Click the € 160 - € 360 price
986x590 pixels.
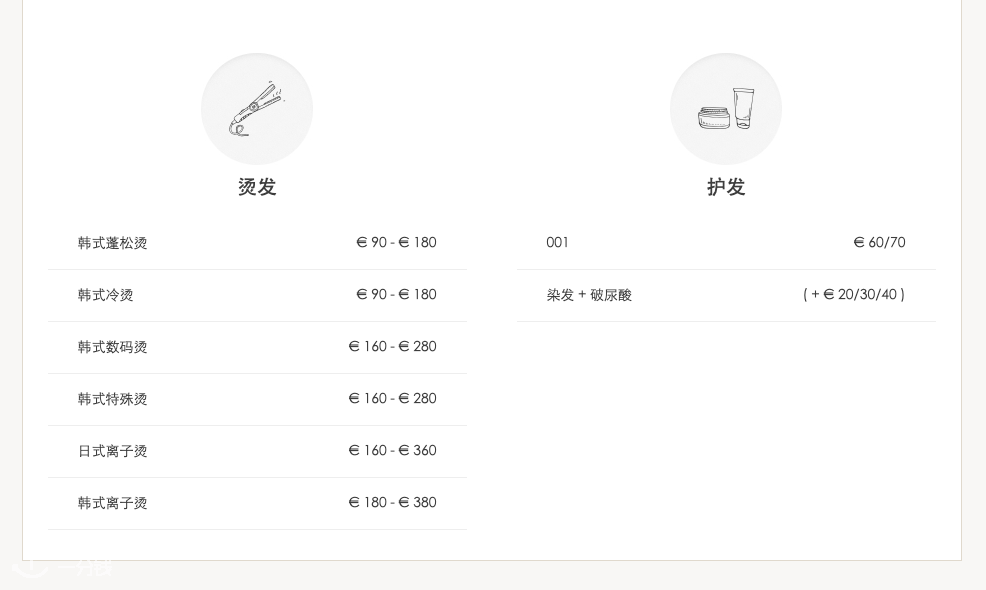point(392,450)
